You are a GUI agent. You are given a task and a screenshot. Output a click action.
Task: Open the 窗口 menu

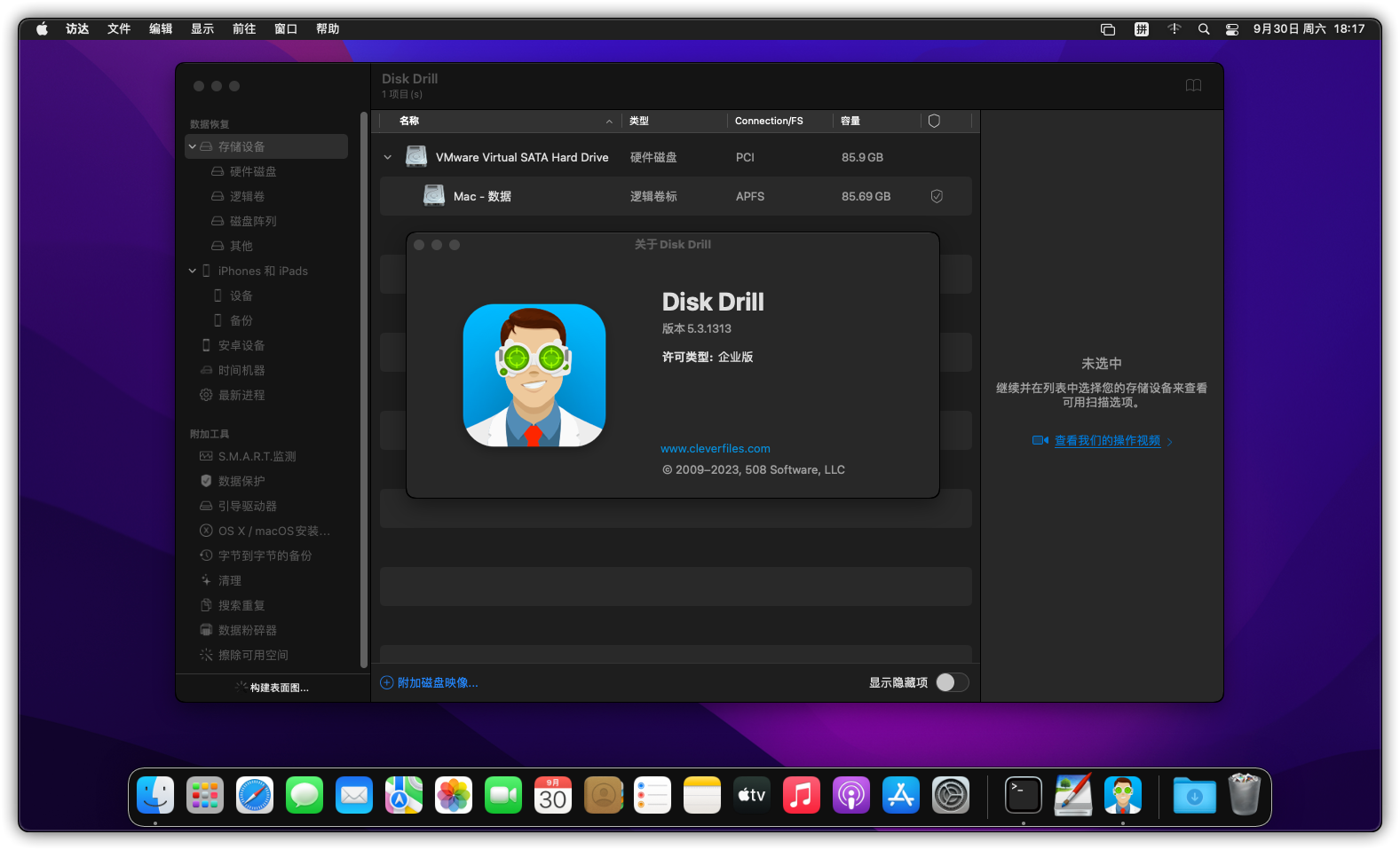286,29
